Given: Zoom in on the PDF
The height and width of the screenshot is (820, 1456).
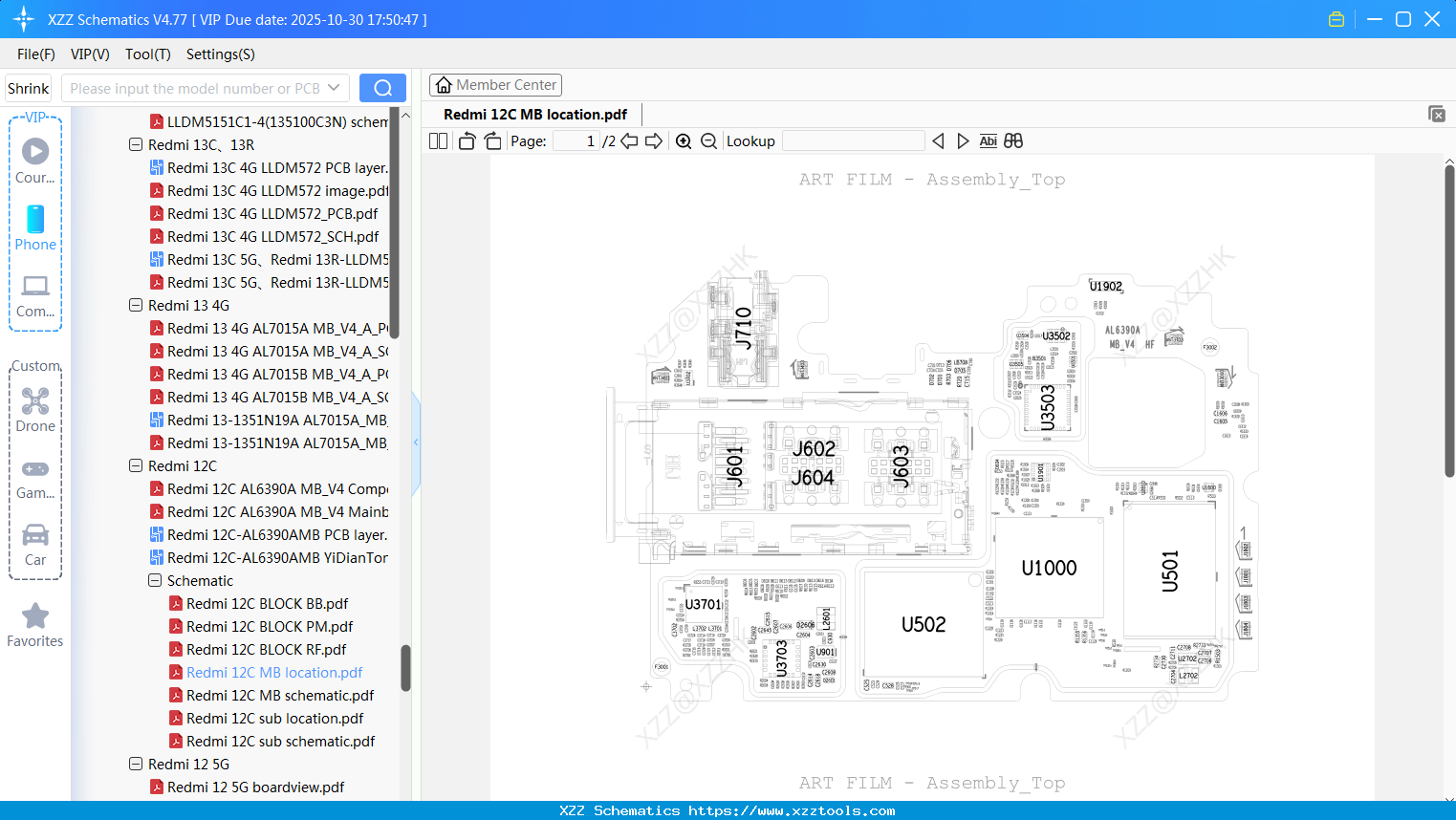Looking at the screenshot, I should [x=684, y=141].
